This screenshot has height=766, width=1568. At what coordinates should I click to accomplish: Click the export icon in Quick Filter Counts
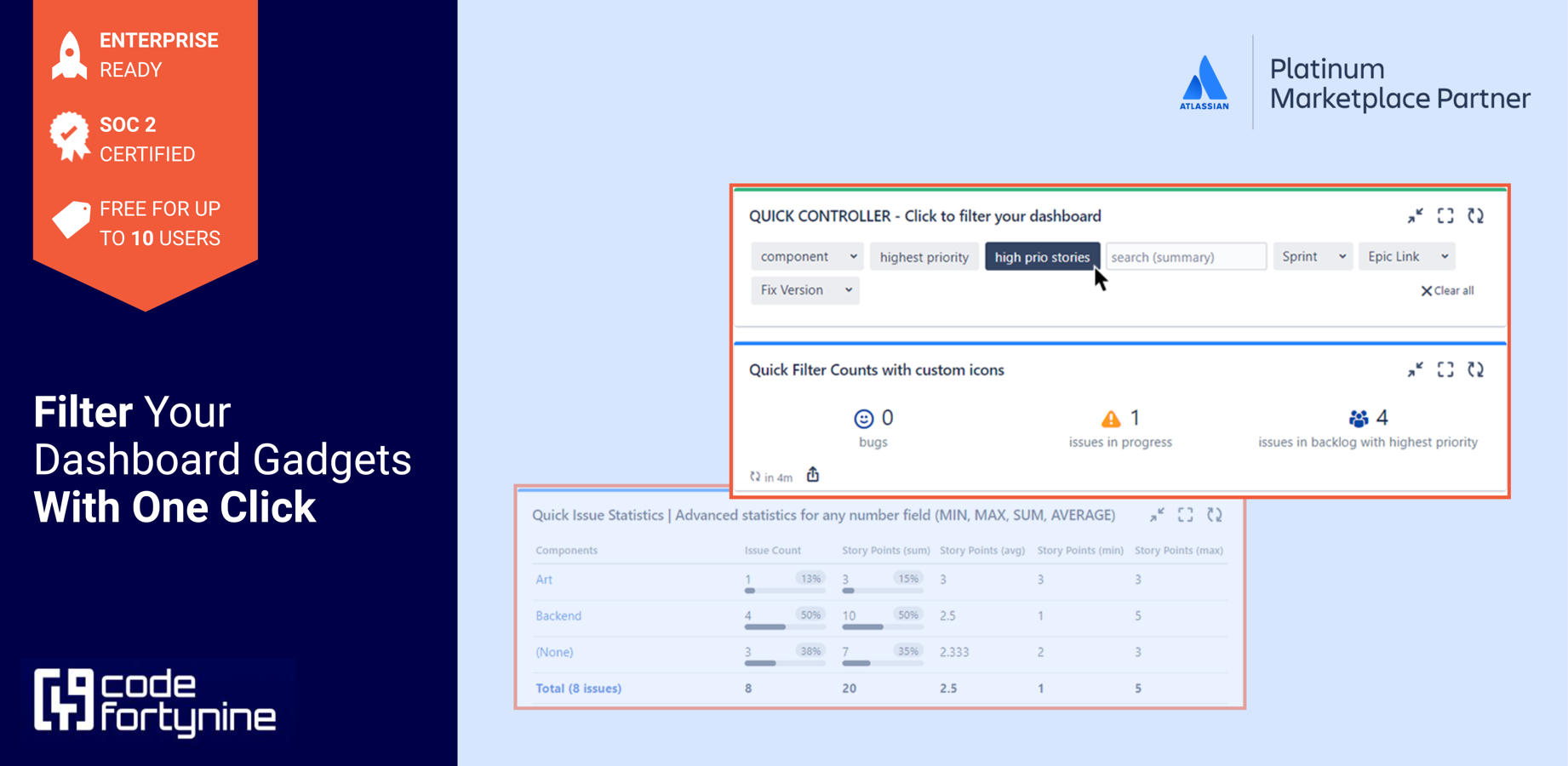point(813,475)
